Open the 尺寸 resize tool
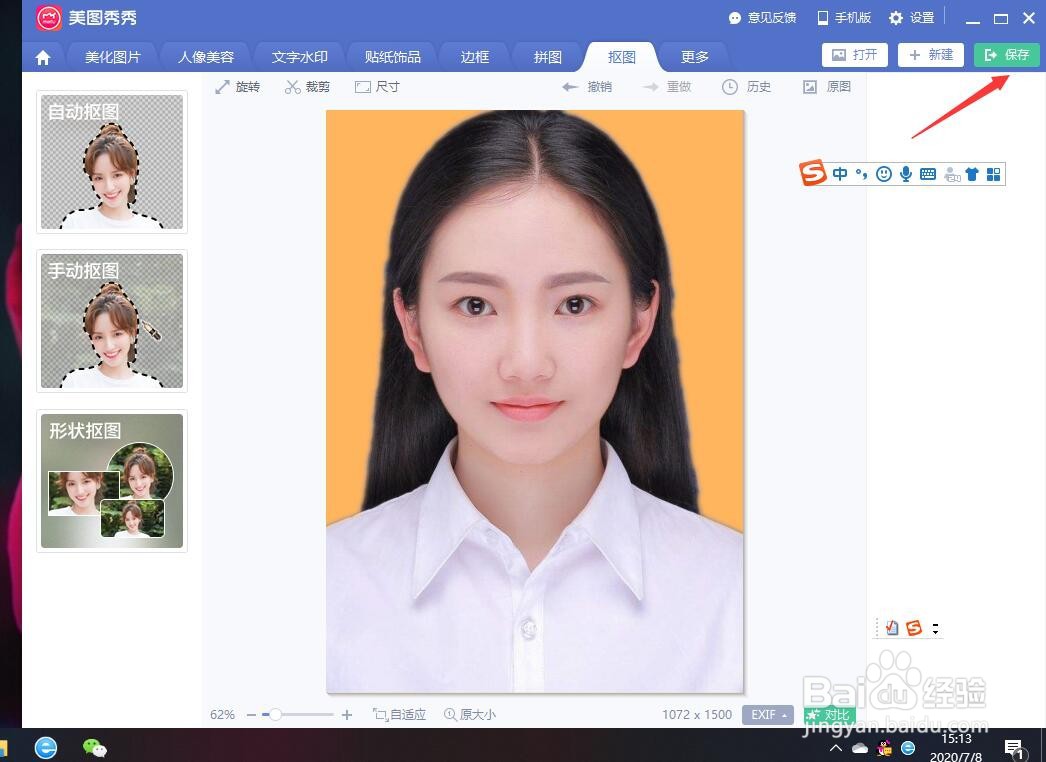The height and width of the screenshot is (762, 1046). pyautogui.click(x=376, y=86)
